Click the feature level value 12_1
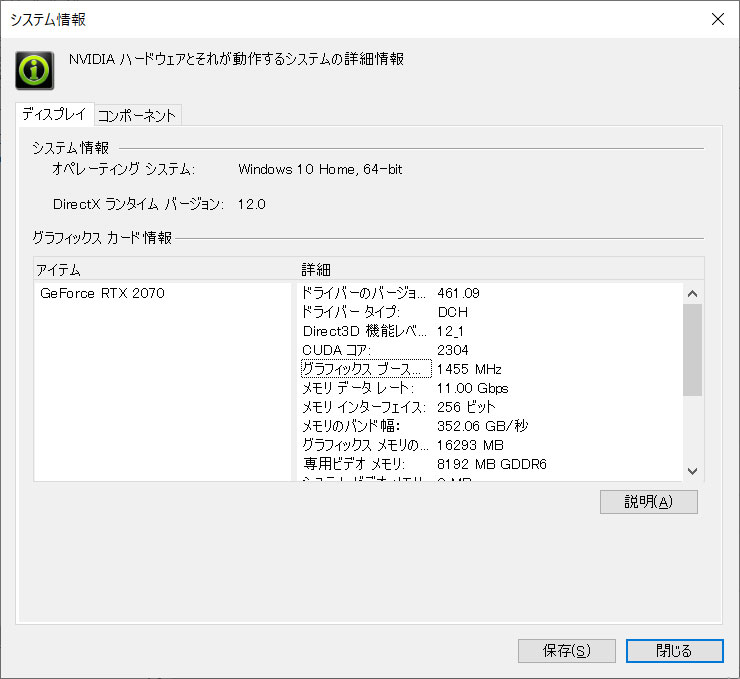The width and height of the screenshot is (740, 679). pyautogui.click(x=450, y=331)
